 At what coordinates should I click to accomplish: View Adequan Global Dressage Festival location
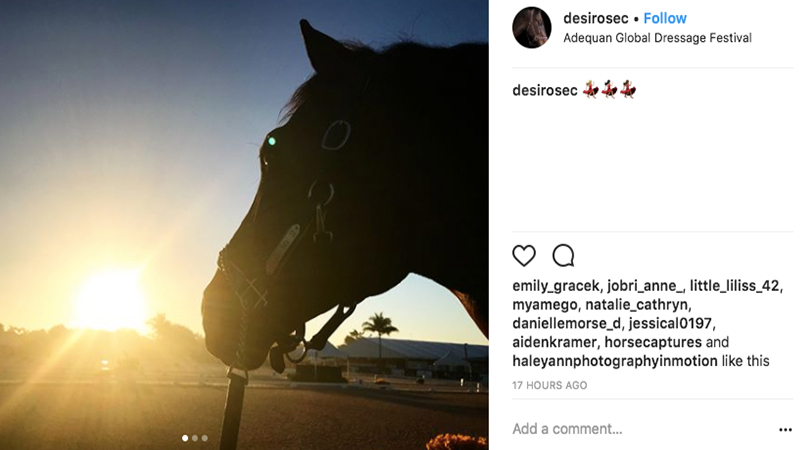657,38
